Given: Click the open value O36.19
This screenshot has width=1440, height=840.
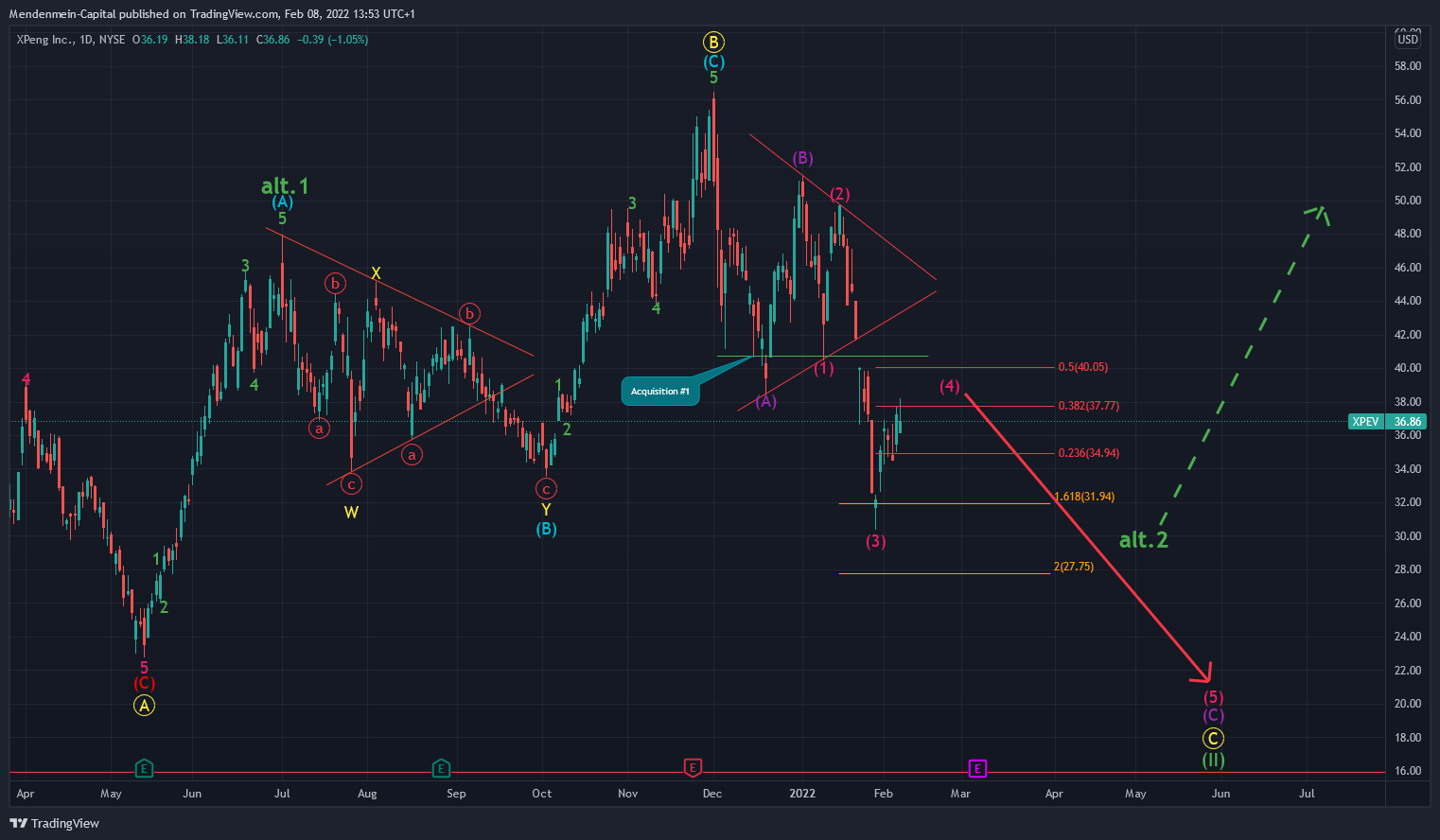Looking at the screenshot, I should (150, 40).
